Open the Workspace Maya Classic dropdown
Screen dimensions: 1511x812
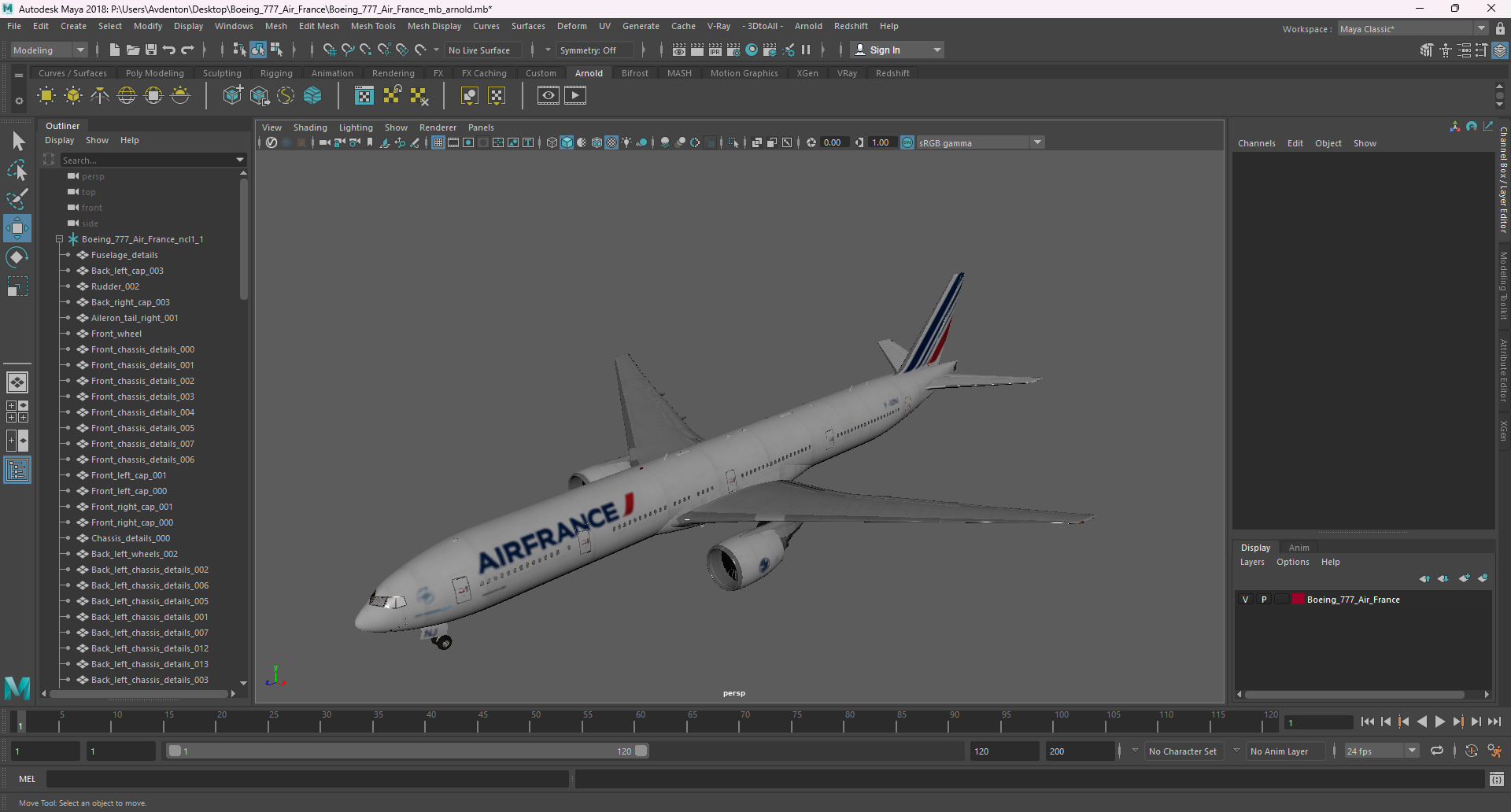(1481, 28)
